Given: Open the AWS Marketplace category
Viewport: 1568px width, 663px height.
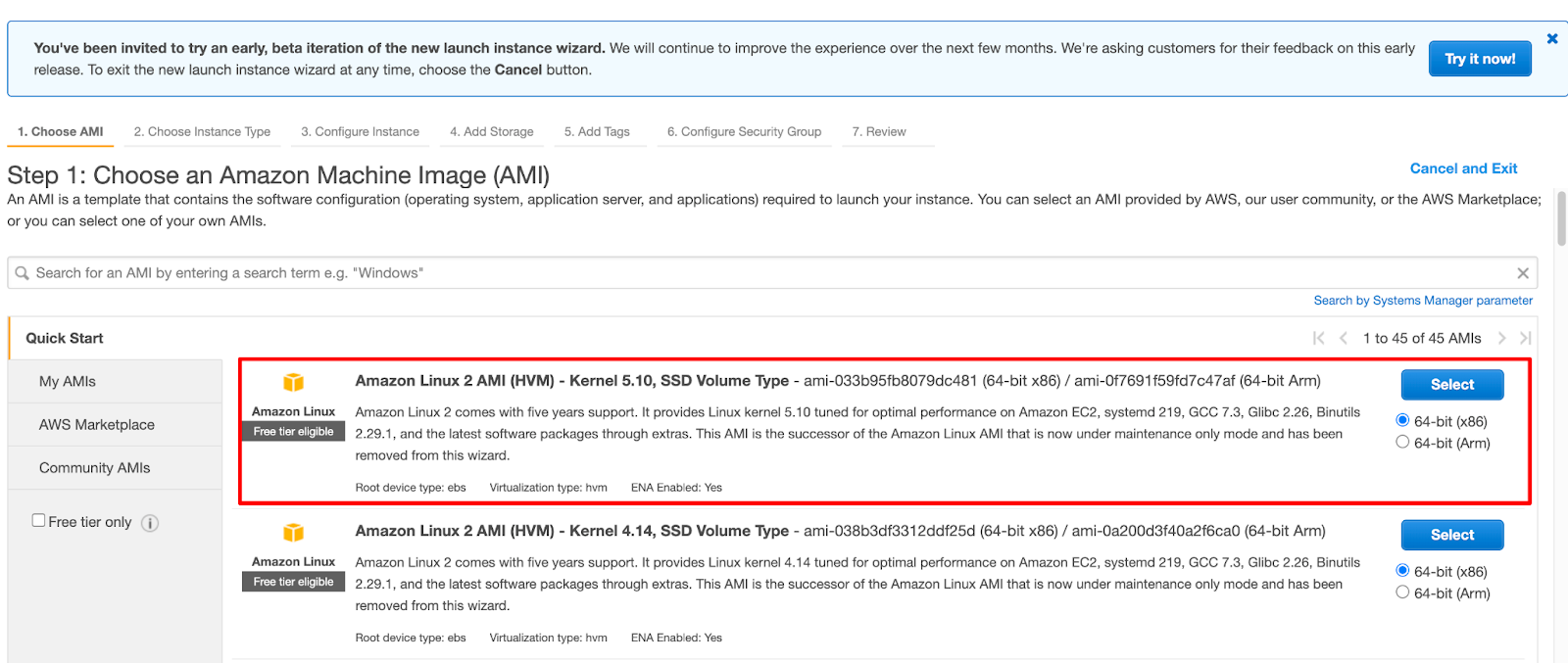Looking at the screenshot, I should pos(116,425).
